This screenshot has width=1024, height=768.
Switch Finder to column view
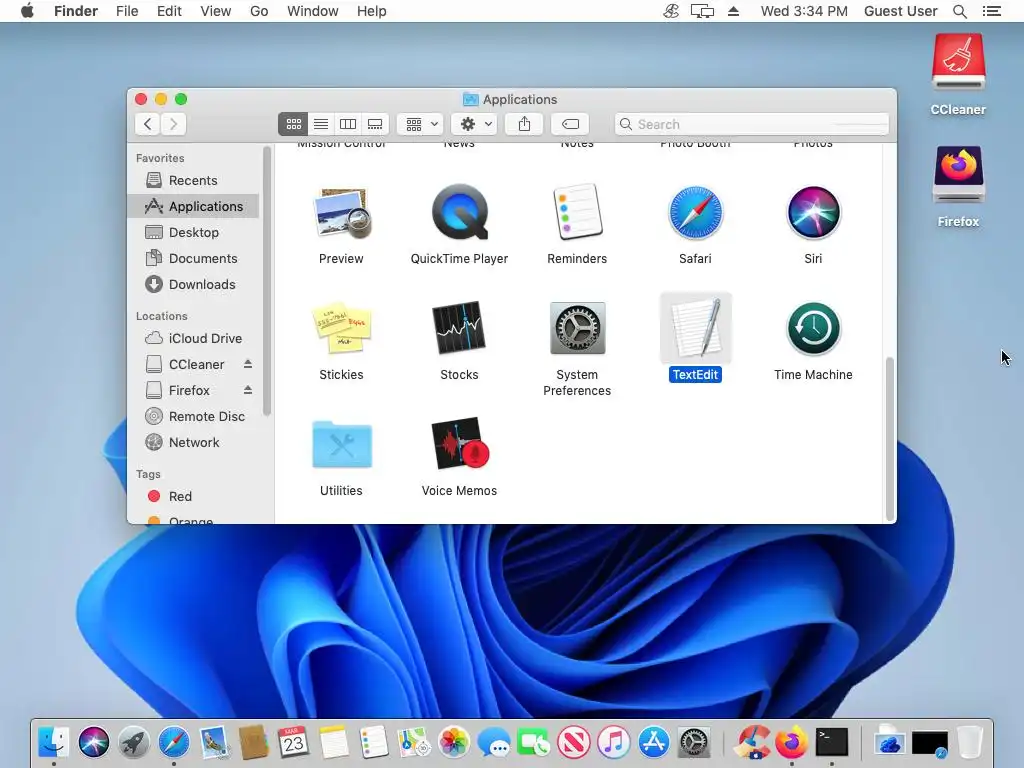(348, 124)
